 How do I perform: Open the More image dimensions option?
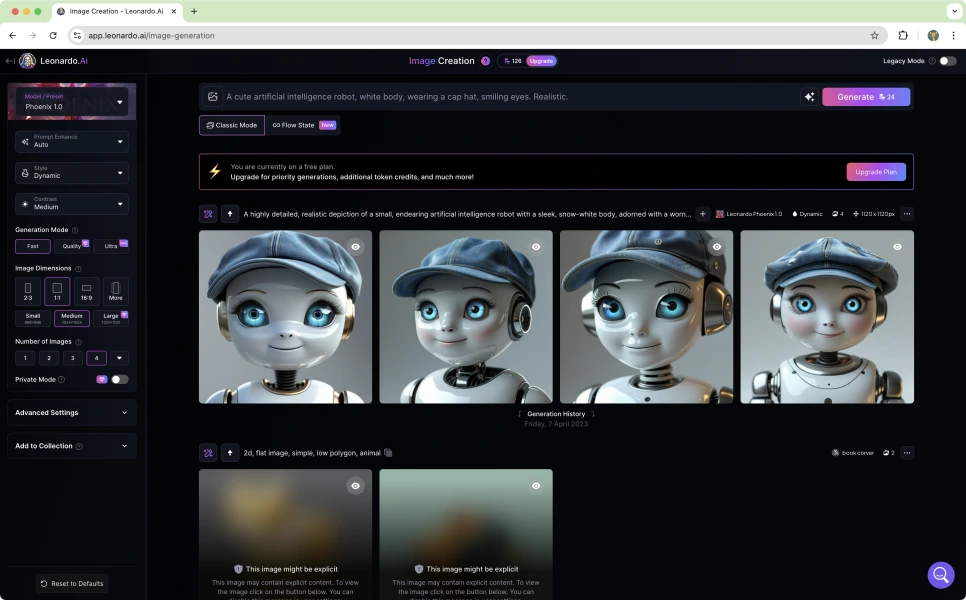pos(115,291)
